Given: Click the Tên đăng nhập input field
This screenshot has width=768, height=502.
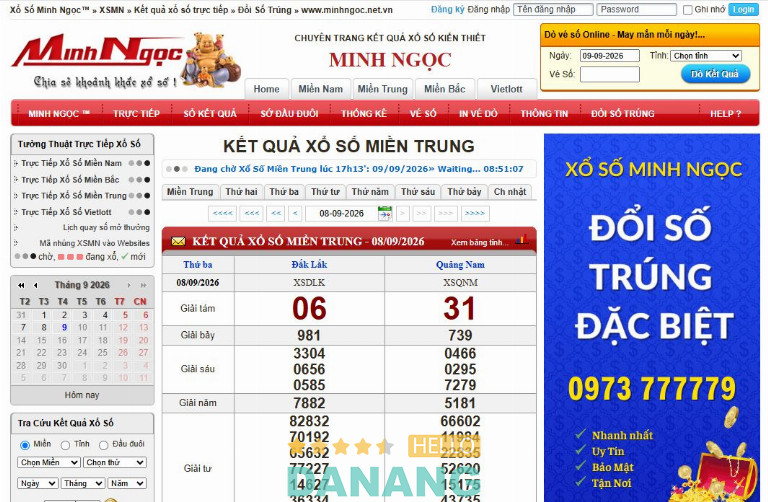Looking at the screenshot, I should click(x=553, y=9).
